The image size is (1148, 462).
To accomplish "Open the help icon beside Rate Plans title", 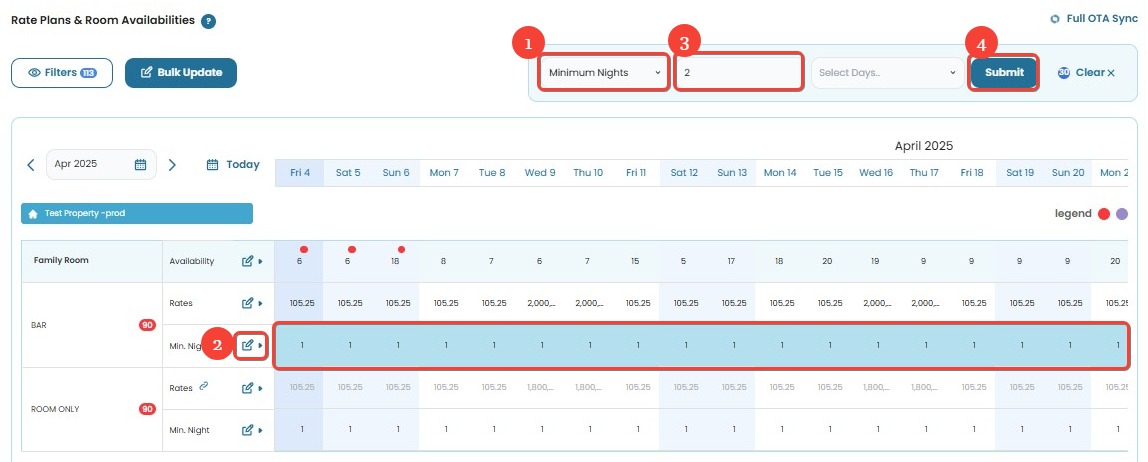I will 209,21.
